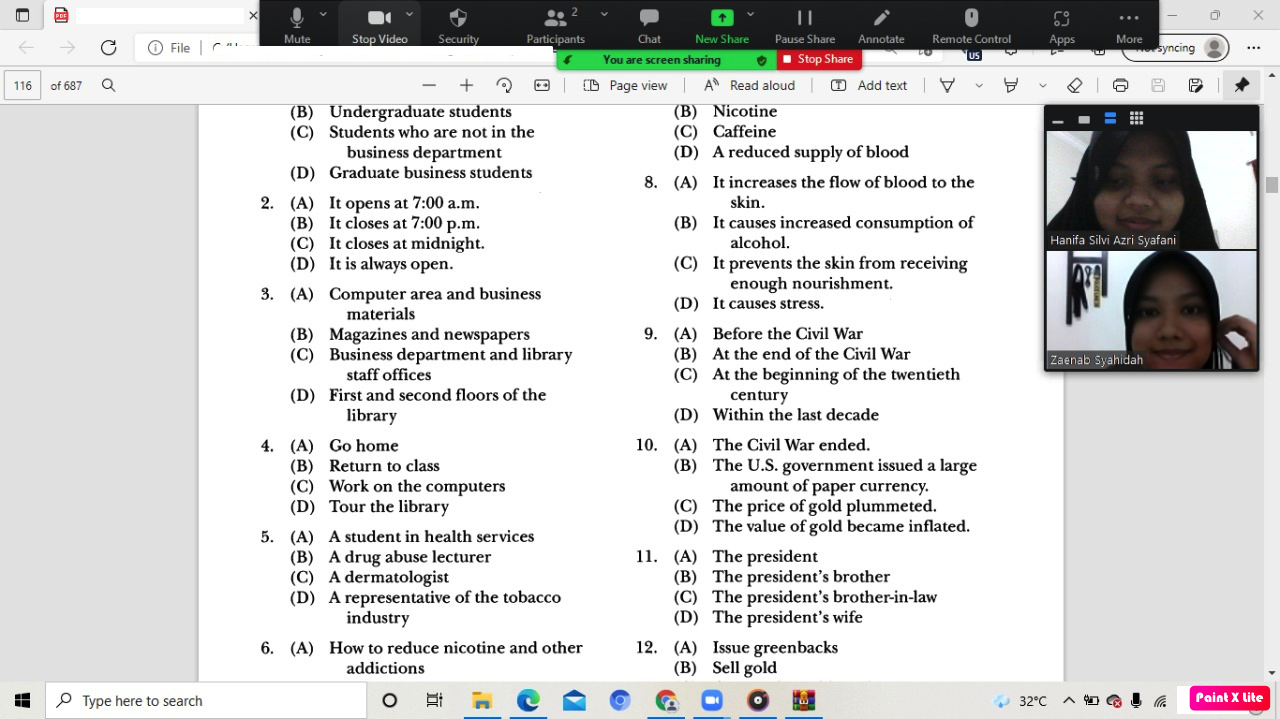Print the PDF document
The image size is (1280, 719).
[1120, 85]
